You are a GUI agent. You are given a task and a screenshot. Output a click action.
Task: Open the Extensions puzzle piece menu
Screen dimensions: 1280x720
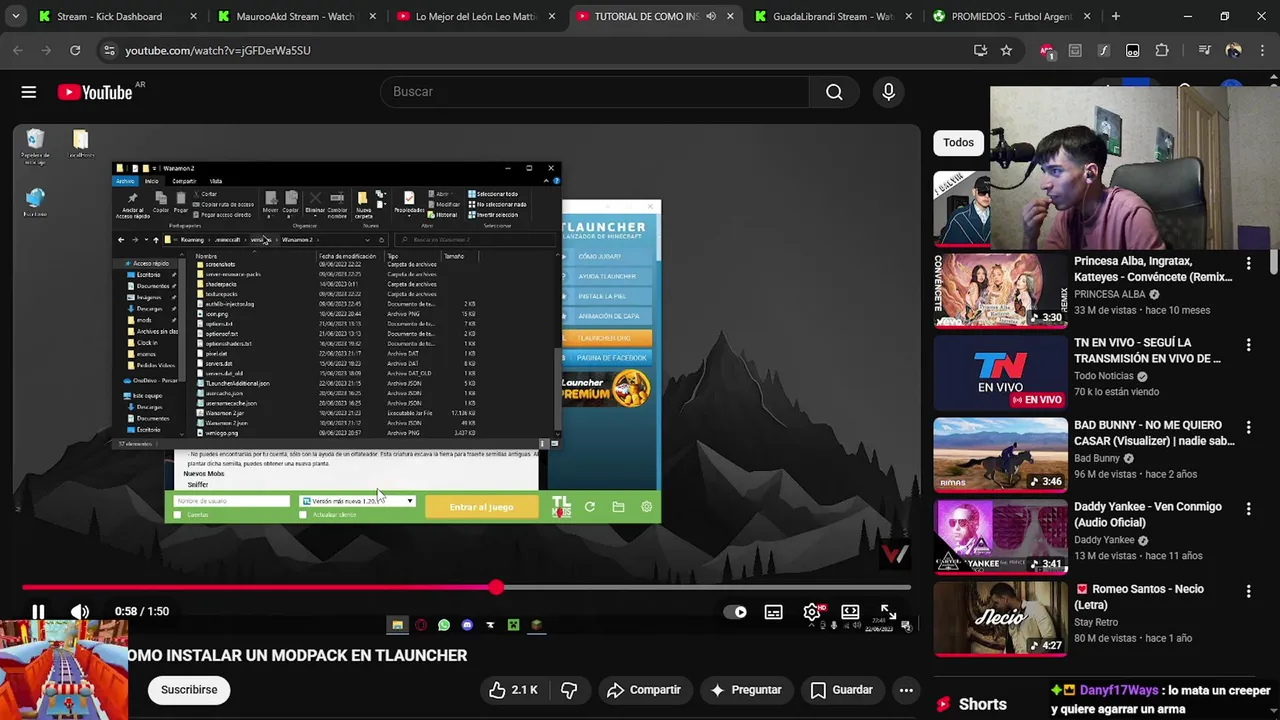[1161, 50]
